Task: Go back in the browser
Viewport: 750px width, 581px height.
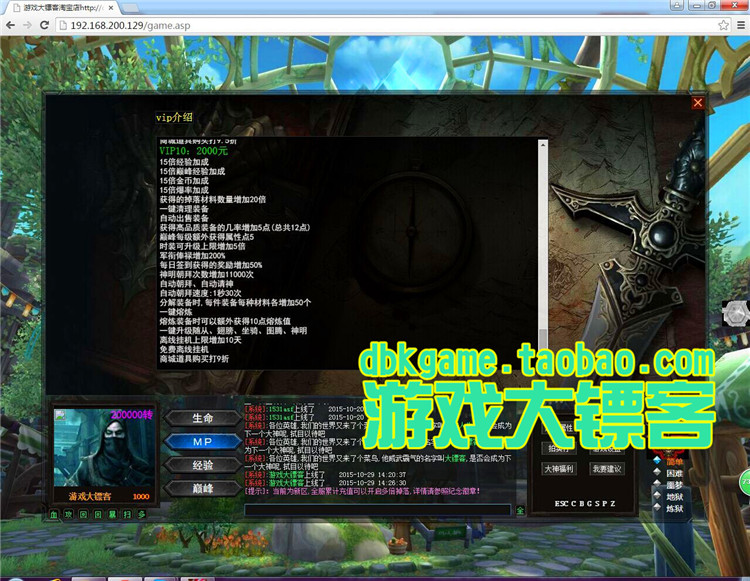Action: click(x=10, y=25)
